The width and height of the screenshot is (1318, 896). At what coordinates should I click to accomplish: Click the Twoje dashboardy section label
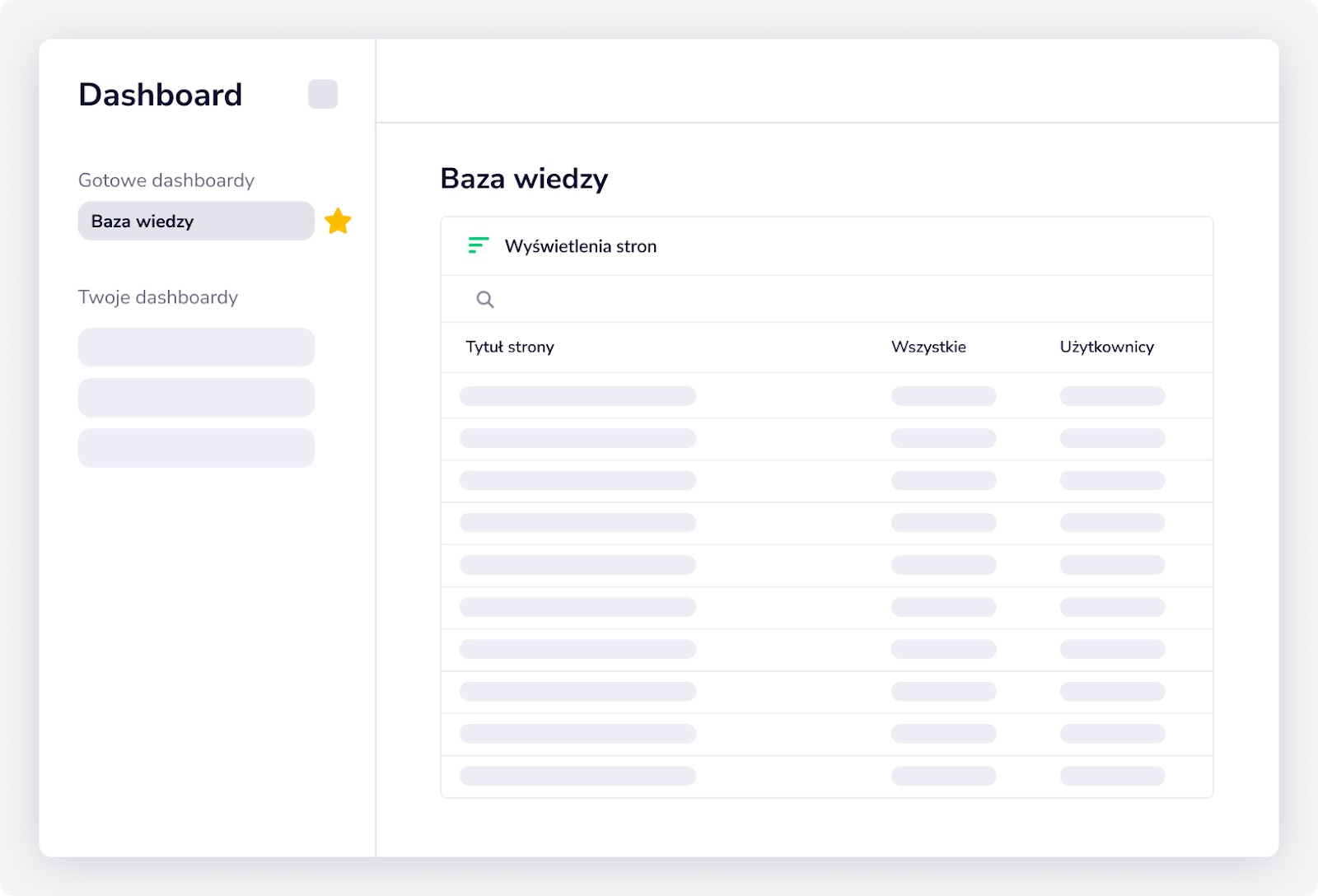[x=158, y=297]
